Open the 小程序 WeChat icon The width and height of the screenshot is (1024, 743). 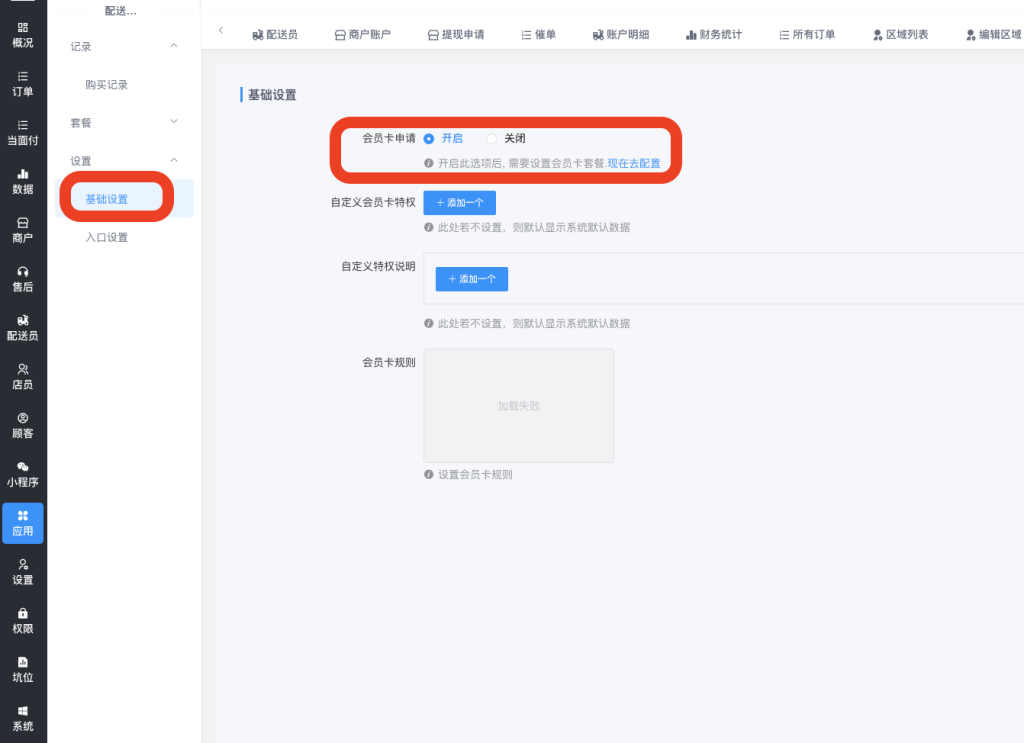(x=22, y=467)
